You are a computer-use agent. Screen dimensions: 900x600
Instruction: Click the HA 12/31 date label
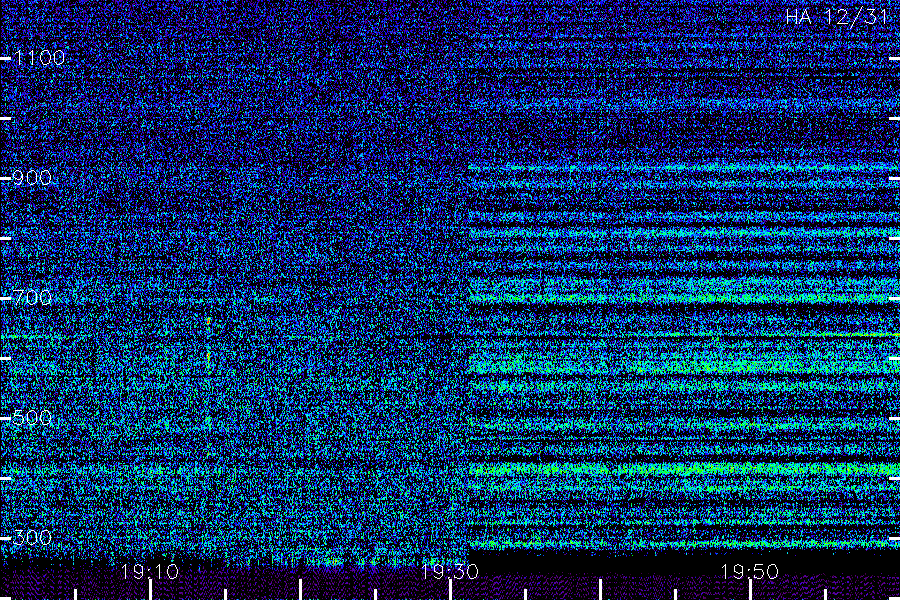pos(837,17)
